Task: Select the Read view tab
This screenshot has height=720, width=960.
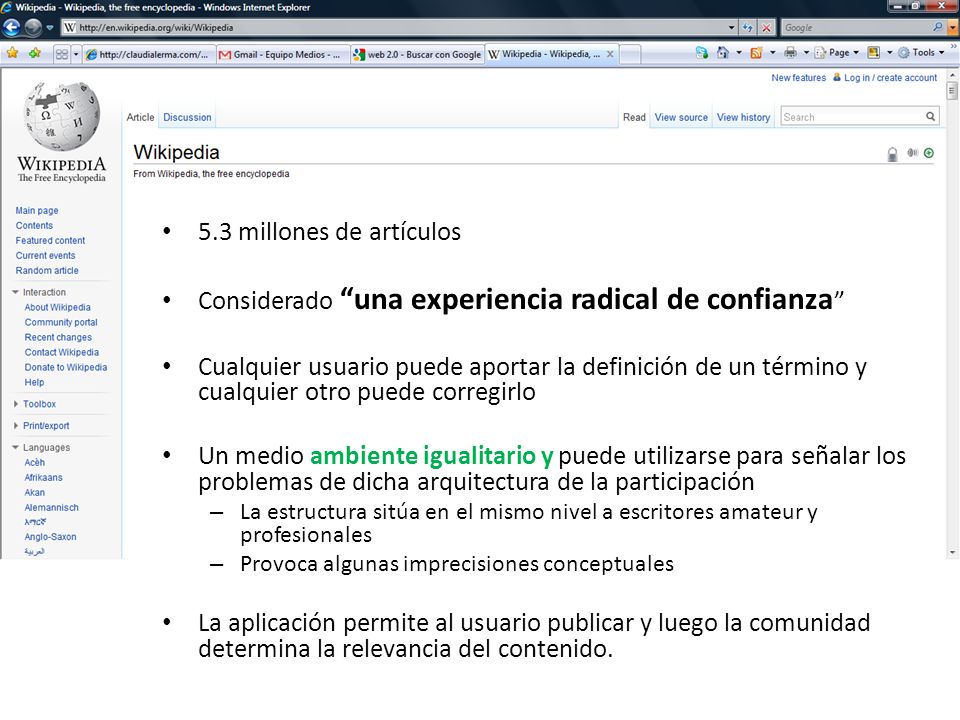Action: click(634, 117)
